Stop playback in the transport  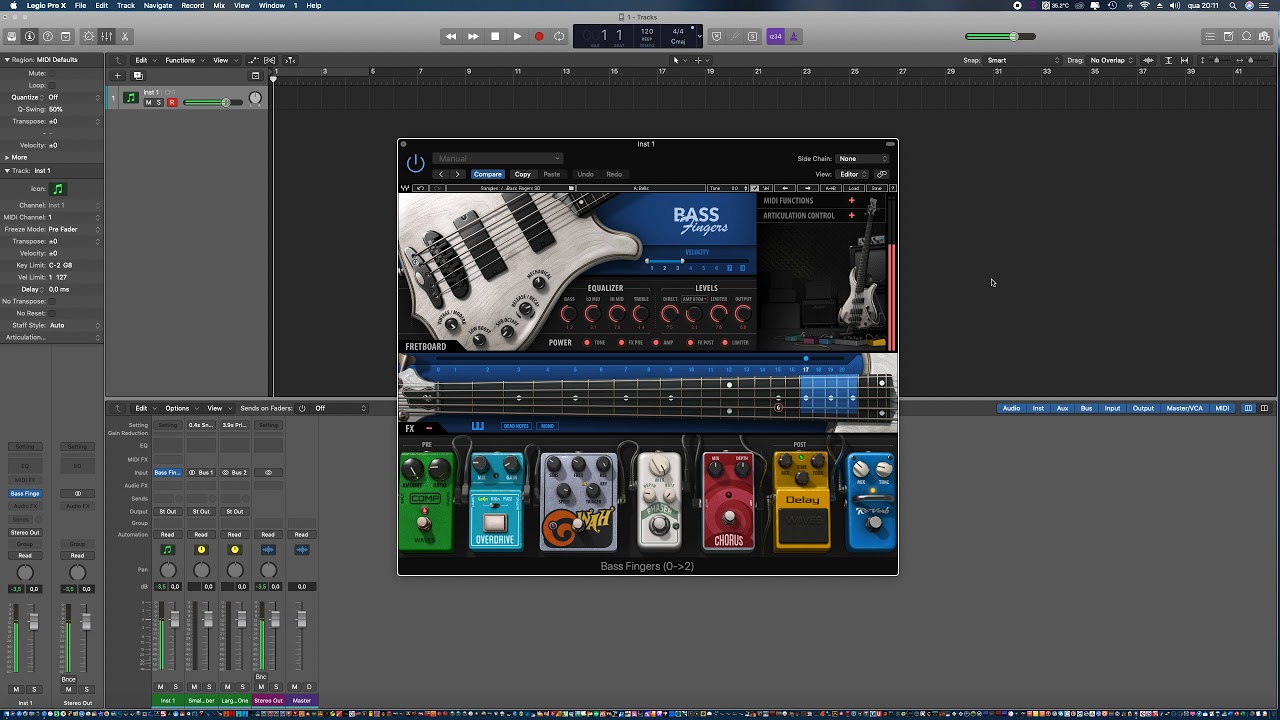coord(495,37)
